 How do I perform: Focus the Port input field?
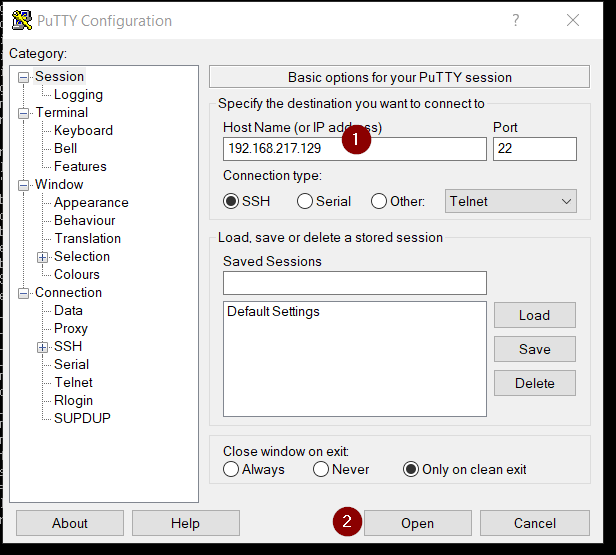click(x=535, y=149)
